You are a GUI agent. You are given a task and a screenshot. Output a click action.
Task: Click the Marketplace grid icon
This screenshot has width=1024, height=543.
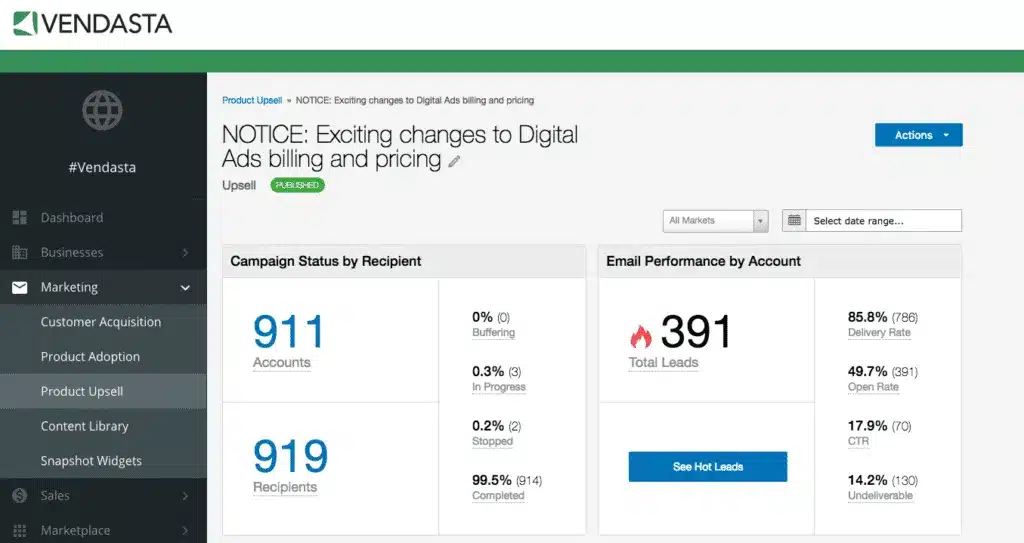[x=19, y=531]
